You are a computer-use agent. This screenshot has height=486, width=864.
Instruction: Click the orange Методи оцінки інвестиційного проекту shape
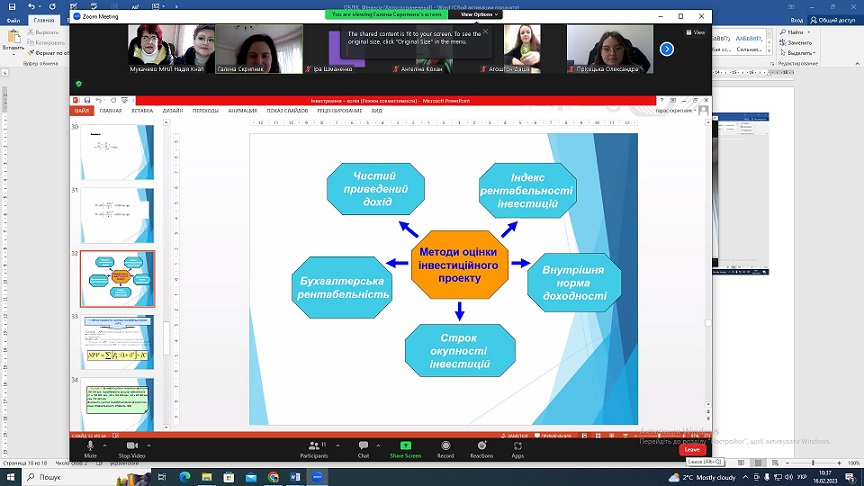coord(459,264)
